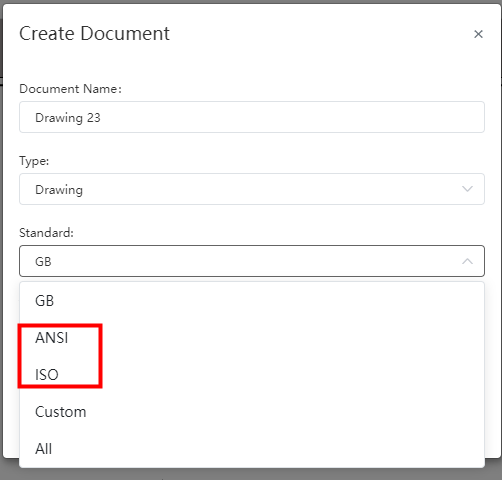Viewport: 502px width, 480px height.
Task: Collapse the Standard list via up chevron
Action: (x=467, y=261)
